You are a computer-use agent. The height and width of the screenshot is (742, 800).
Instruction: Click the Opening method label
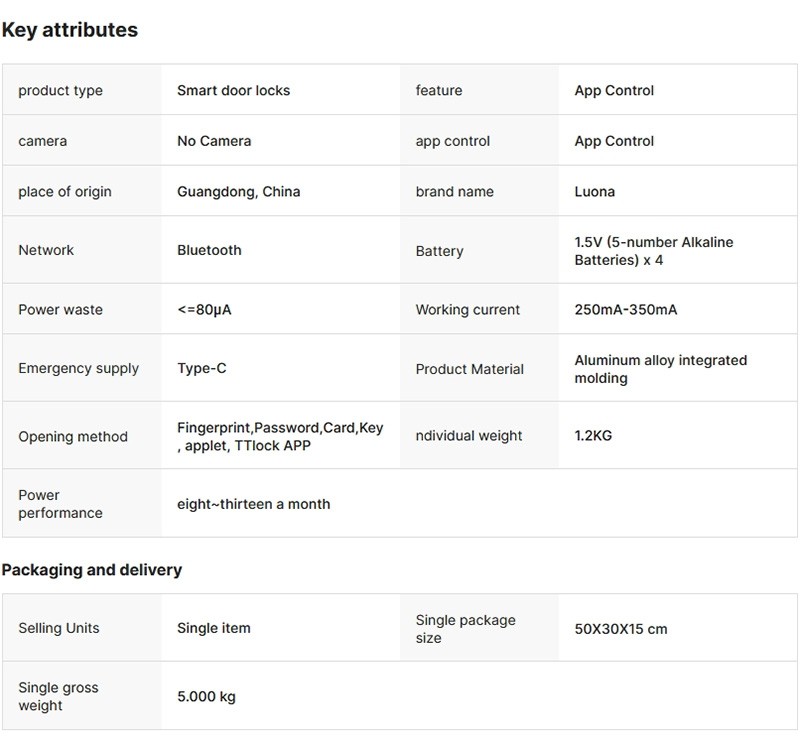click(73, 436)
